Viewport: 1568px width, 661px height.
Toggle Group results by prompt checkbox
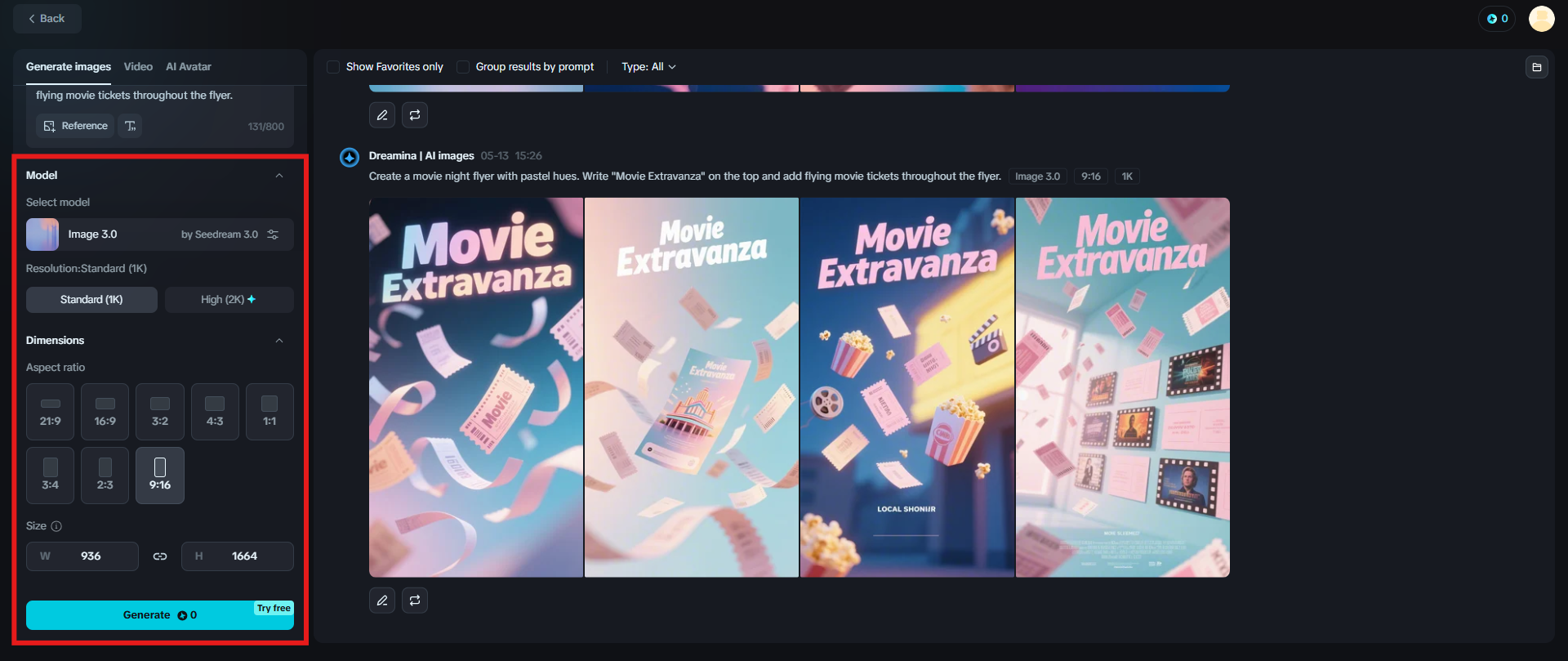click(x=463, y=67)
